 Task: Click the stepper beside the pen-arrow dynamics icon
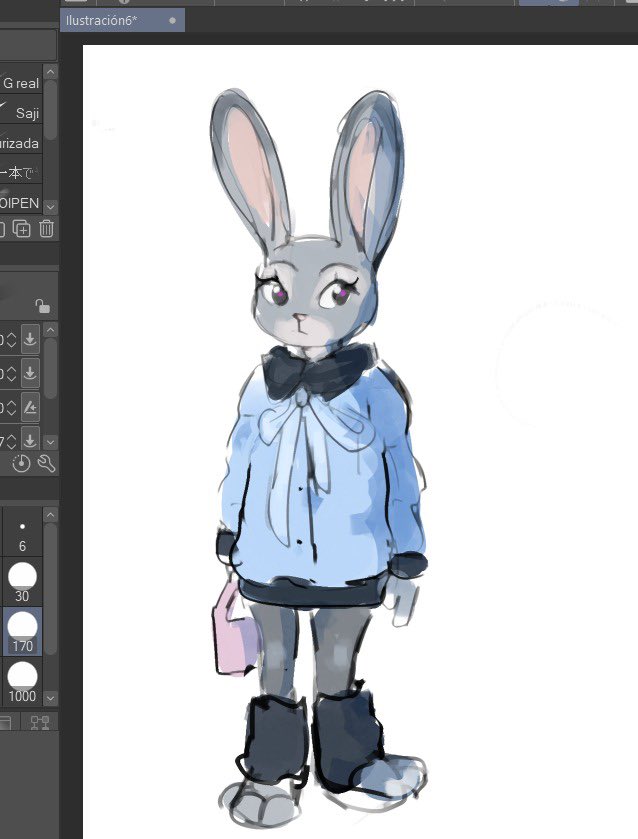(x=12, y=408)
